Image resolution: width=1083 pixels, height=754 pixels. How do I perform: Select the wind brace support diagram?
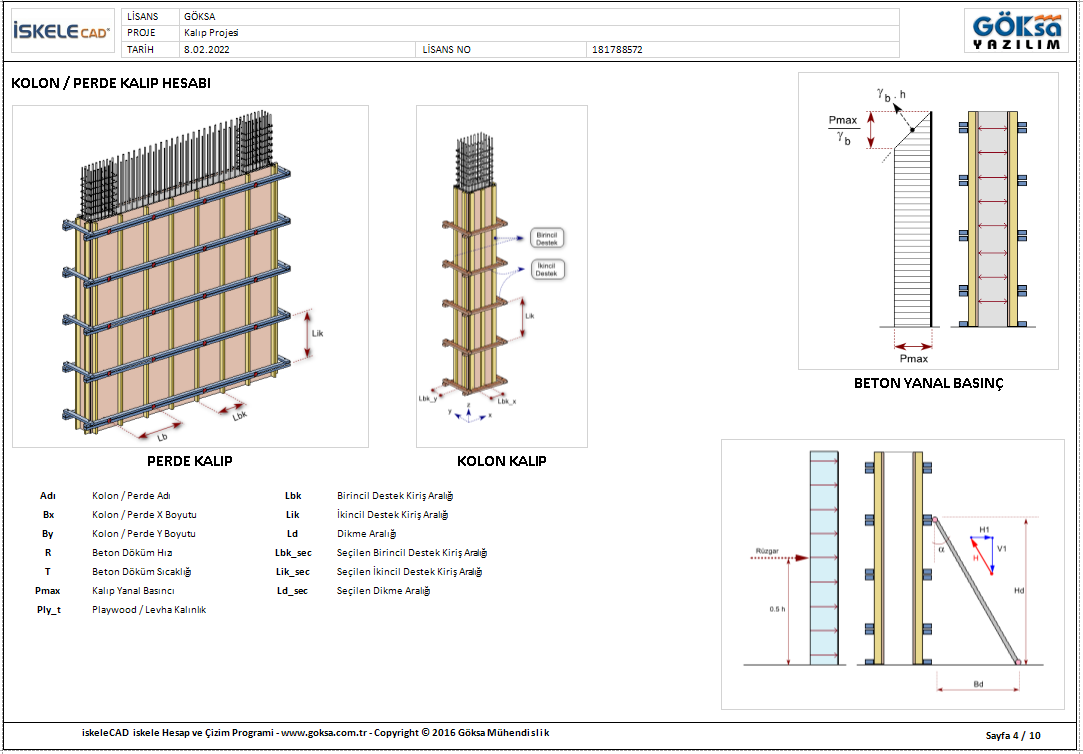coord(892,573)
